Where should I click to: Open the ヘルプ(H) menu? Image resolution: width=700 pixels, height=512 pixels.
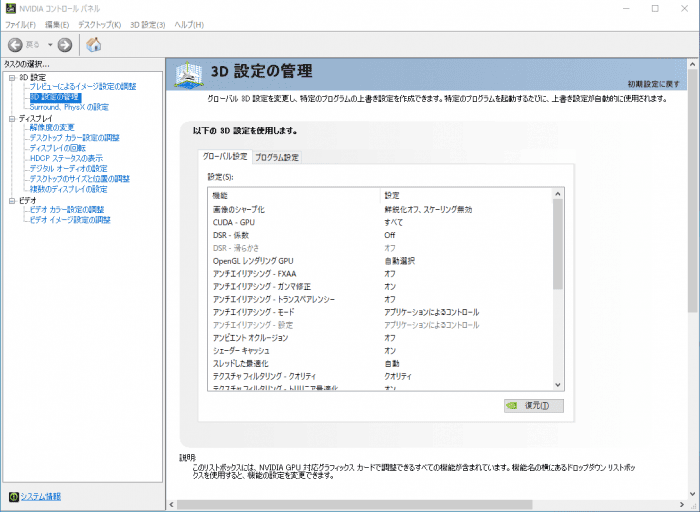tap(189, 25)
